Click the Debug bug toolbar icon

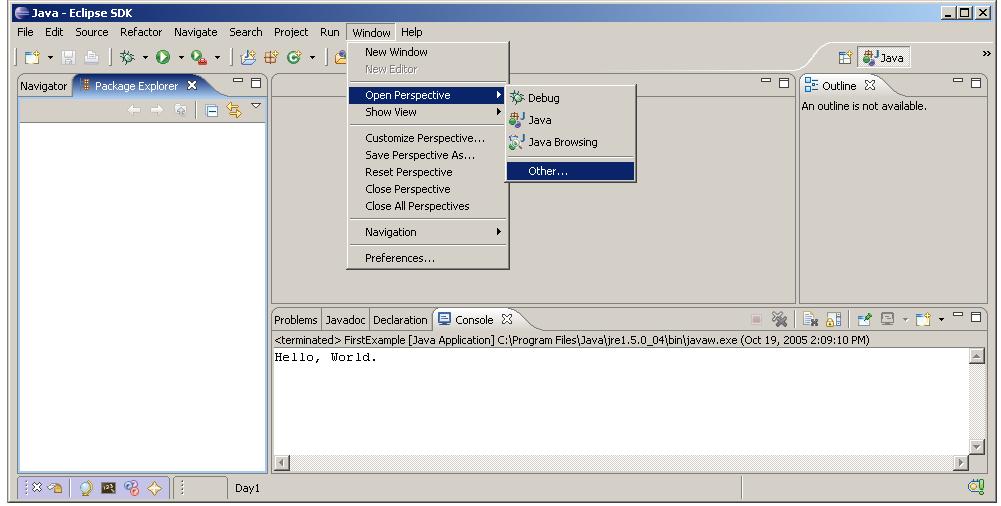pyautogui.click(x=127, y=57)
